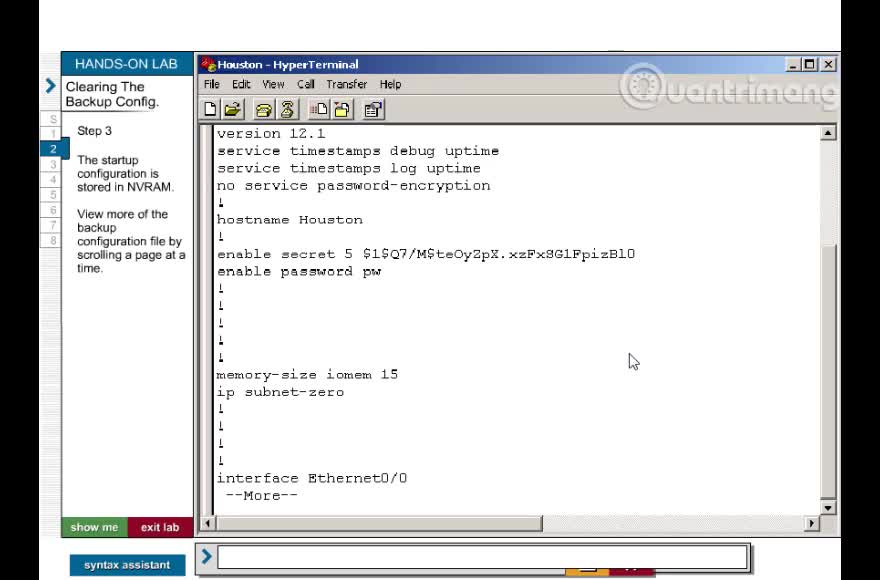Open the Edit menu
The width and height of the screenshot is (880, 580).
241,84
